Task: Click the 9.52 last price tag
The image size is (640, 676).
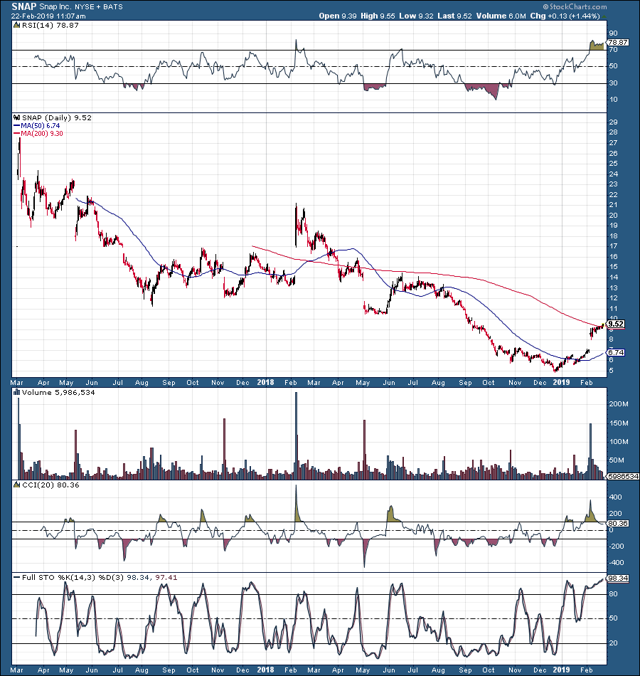Action: [616, 324]
